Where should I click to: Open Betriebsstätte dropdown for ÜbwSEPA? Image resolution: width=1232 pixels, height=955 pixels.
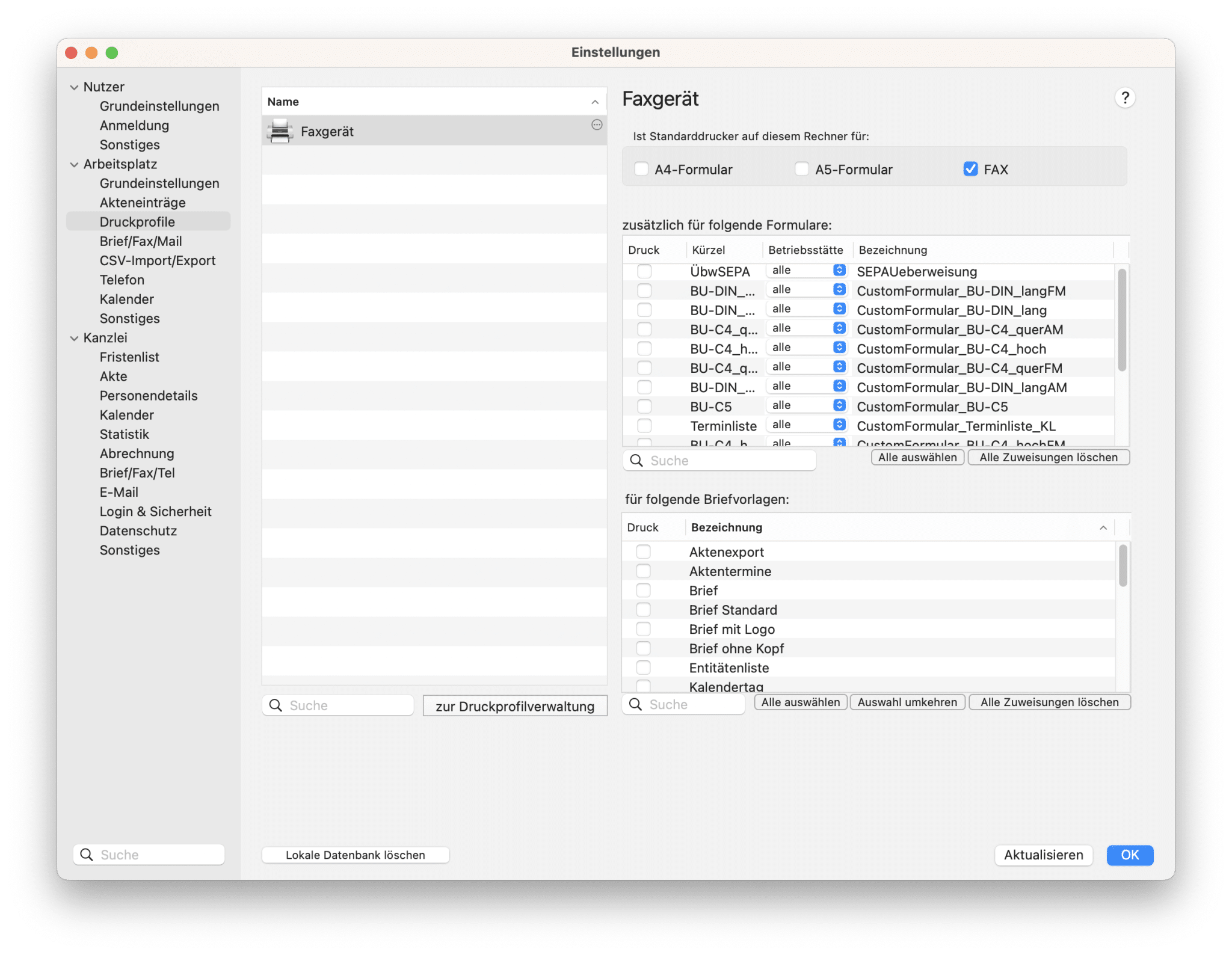[x=807, y=271]
